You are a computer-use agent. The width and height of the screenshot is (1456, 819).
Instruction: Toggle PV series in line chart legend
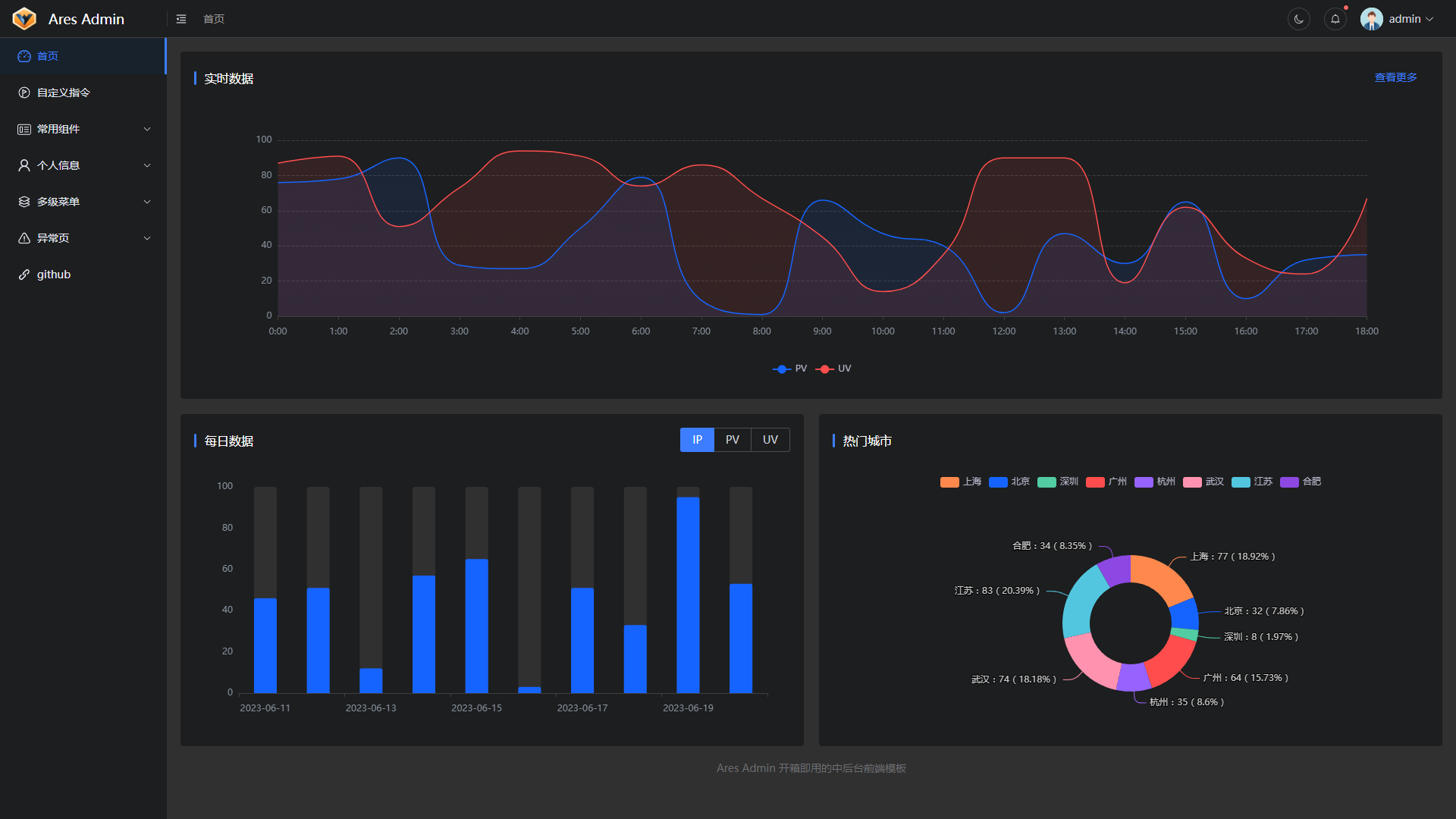(789, 369)
